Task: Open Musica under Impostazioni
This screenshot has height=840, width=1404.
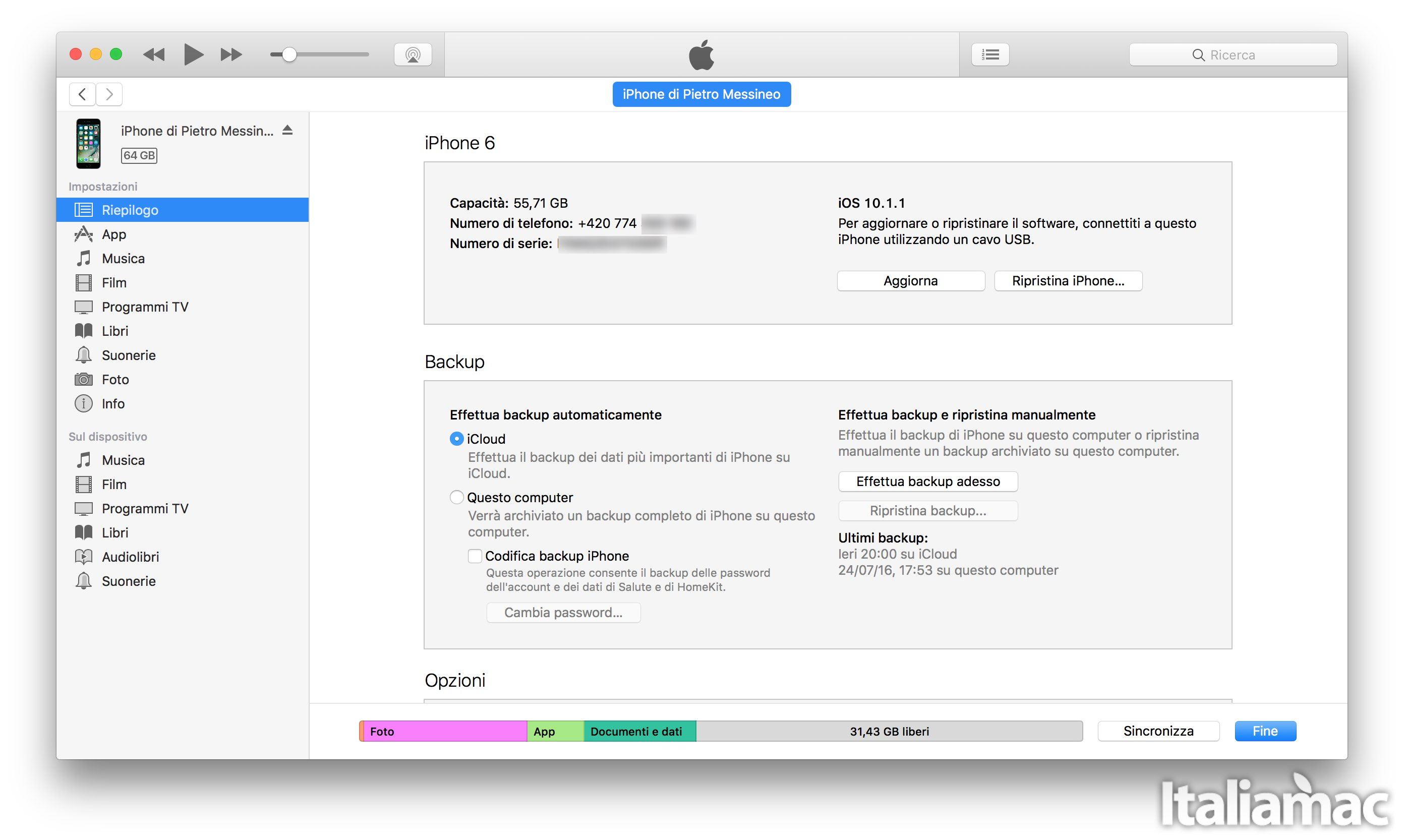Action: [x=182, y=259]
